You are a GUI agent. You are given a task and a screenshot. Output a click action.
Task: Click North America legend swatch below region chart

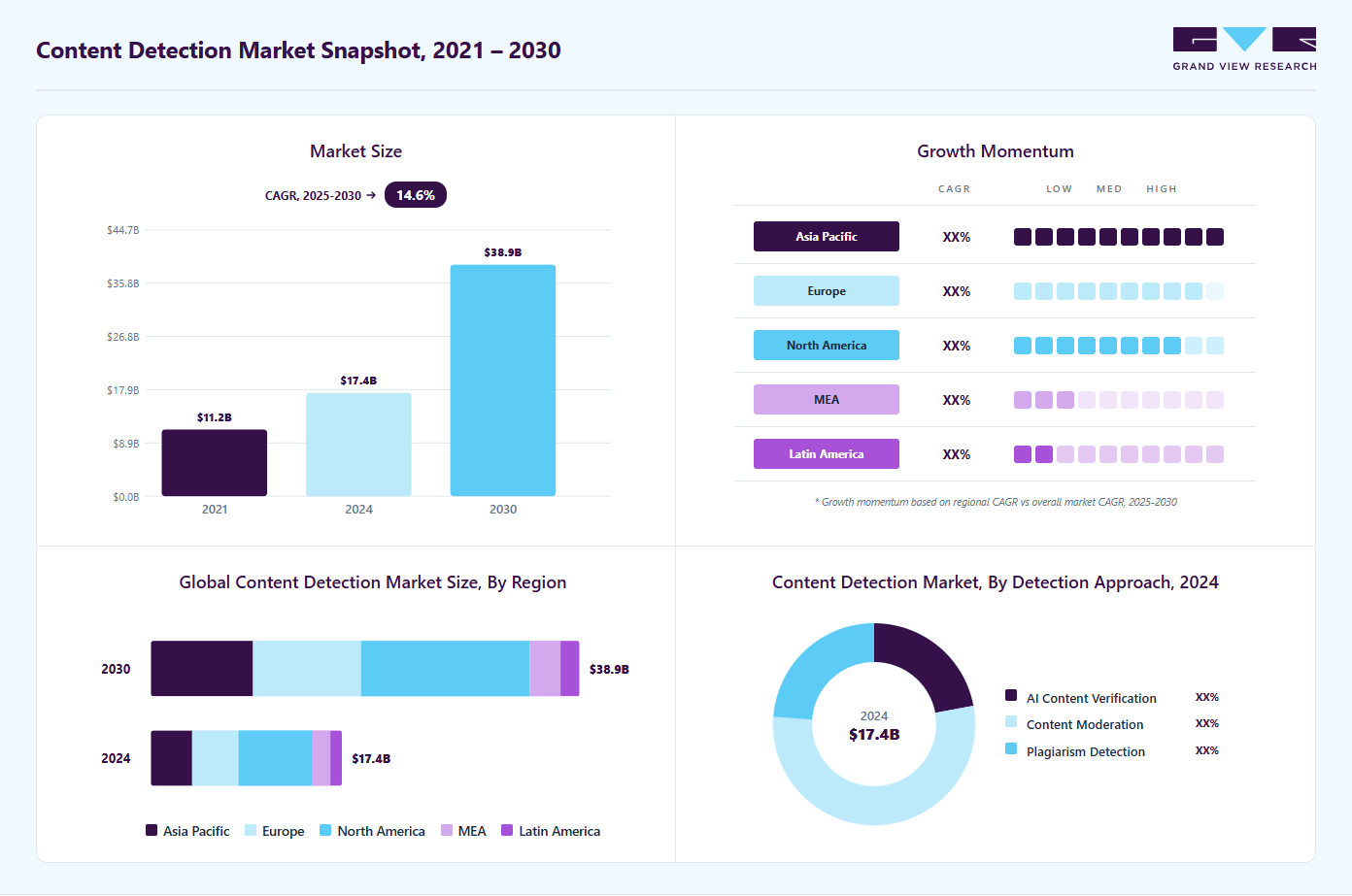point(325,830)
